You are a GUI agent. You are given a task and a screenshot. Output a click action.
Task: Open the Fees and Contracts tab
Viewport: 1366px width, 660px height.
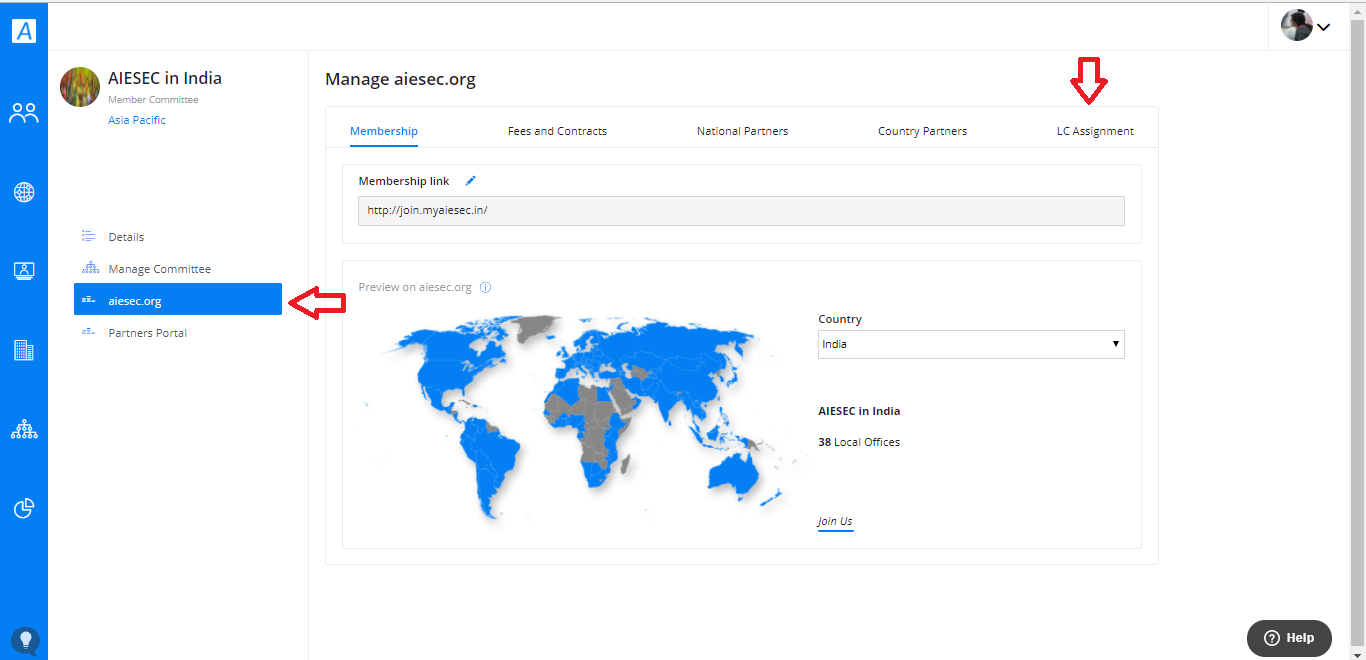[557, 131]
